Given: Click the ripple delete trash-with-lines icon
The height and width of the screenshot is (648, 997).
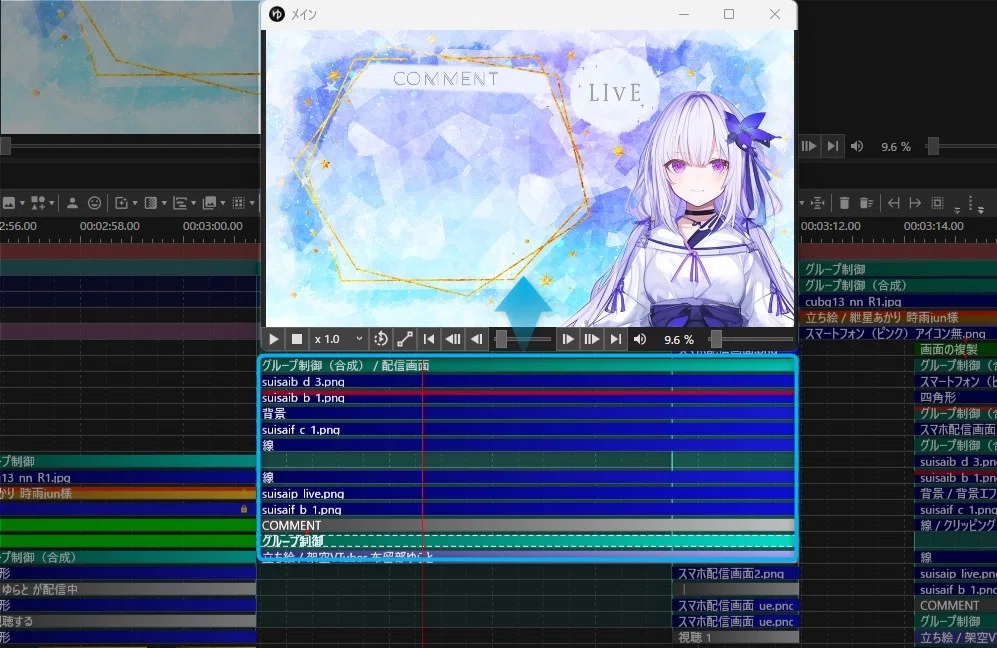Looking at the screenshot, I should pyautogui.click(x=866, y=203).
